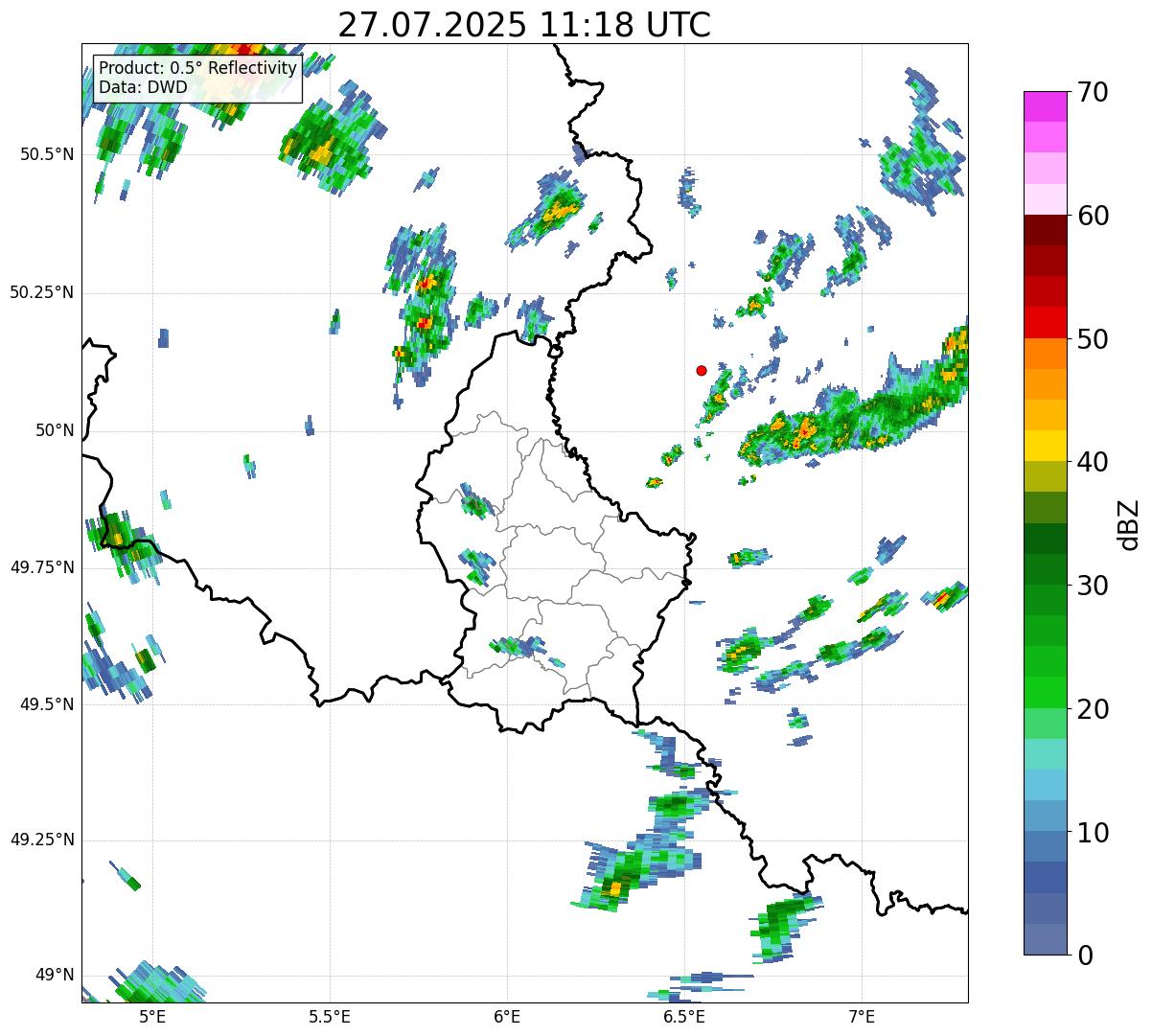1152x1036 pixels.
Task: Click the bright red colorbar segment near 50
Action: click(1045, 323)
